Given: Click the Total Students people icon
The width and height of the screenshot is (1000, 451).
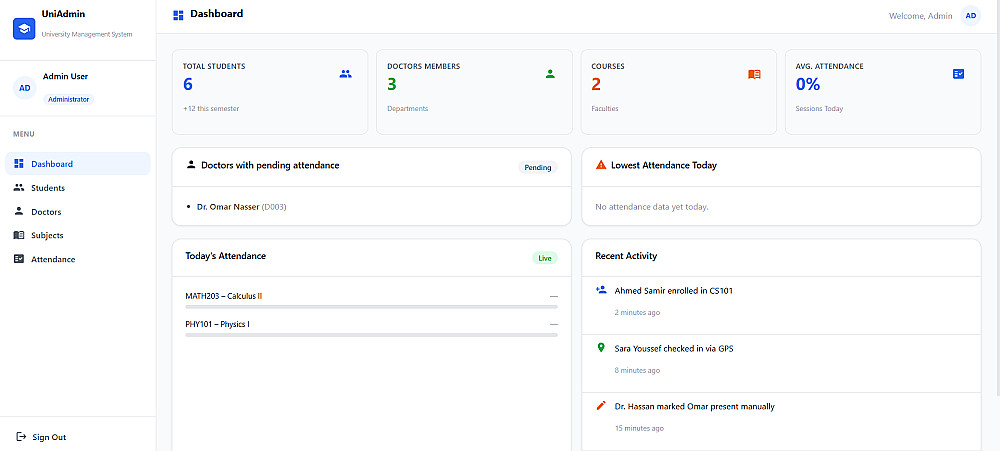Looking at the screenshot, I should tap(346, 74).
